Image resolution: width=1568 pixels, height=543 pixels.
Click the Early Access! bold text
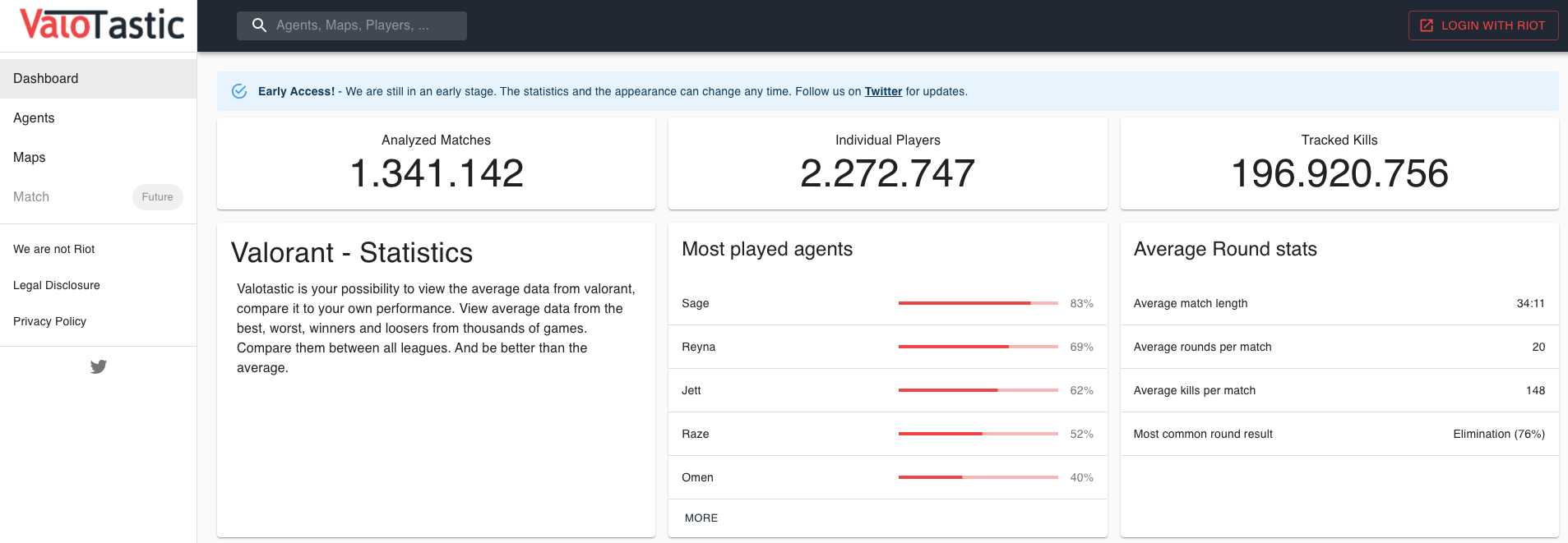tap(297, 91)
